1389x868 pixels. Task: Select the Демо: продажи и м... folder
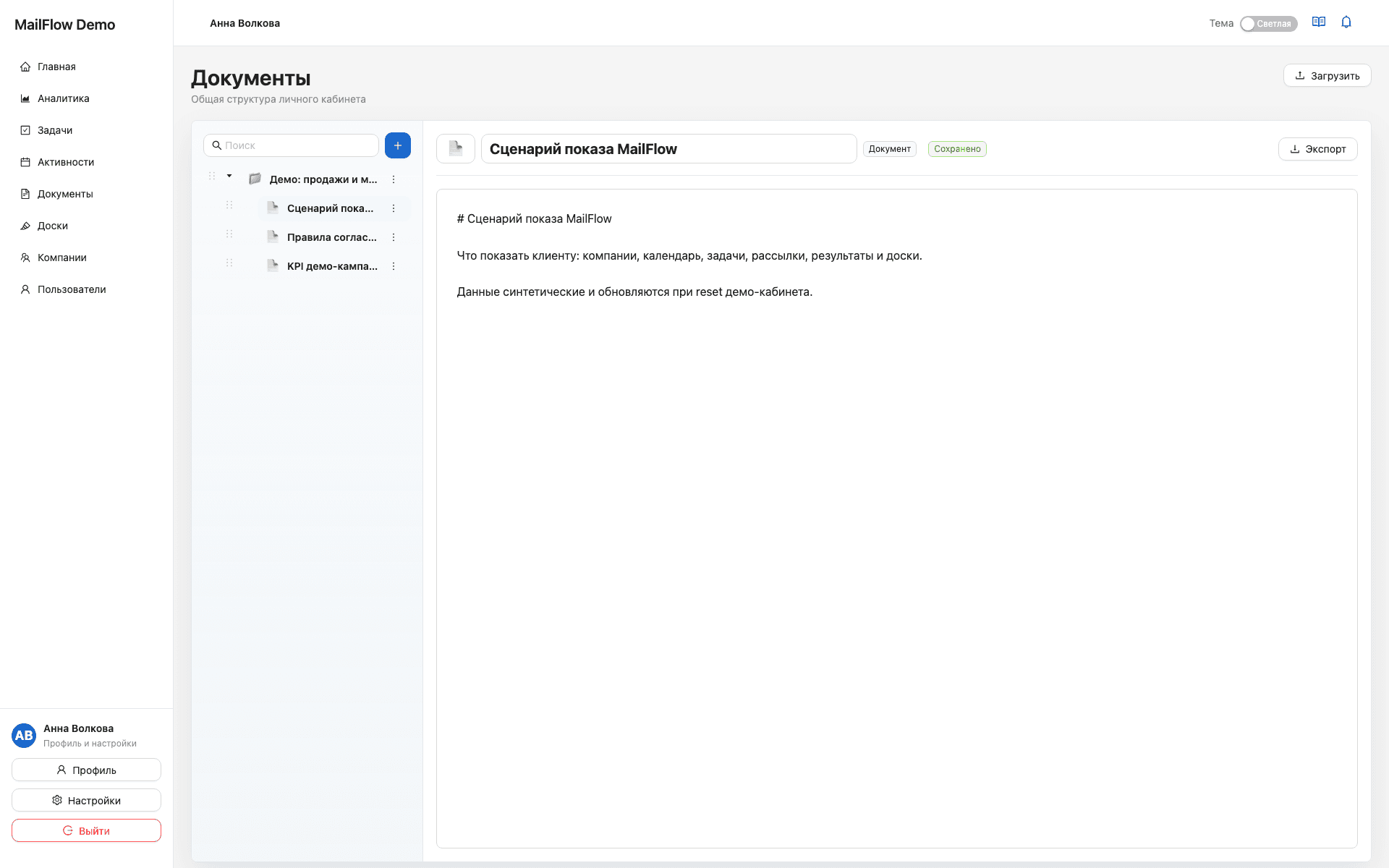click(323, 179)
